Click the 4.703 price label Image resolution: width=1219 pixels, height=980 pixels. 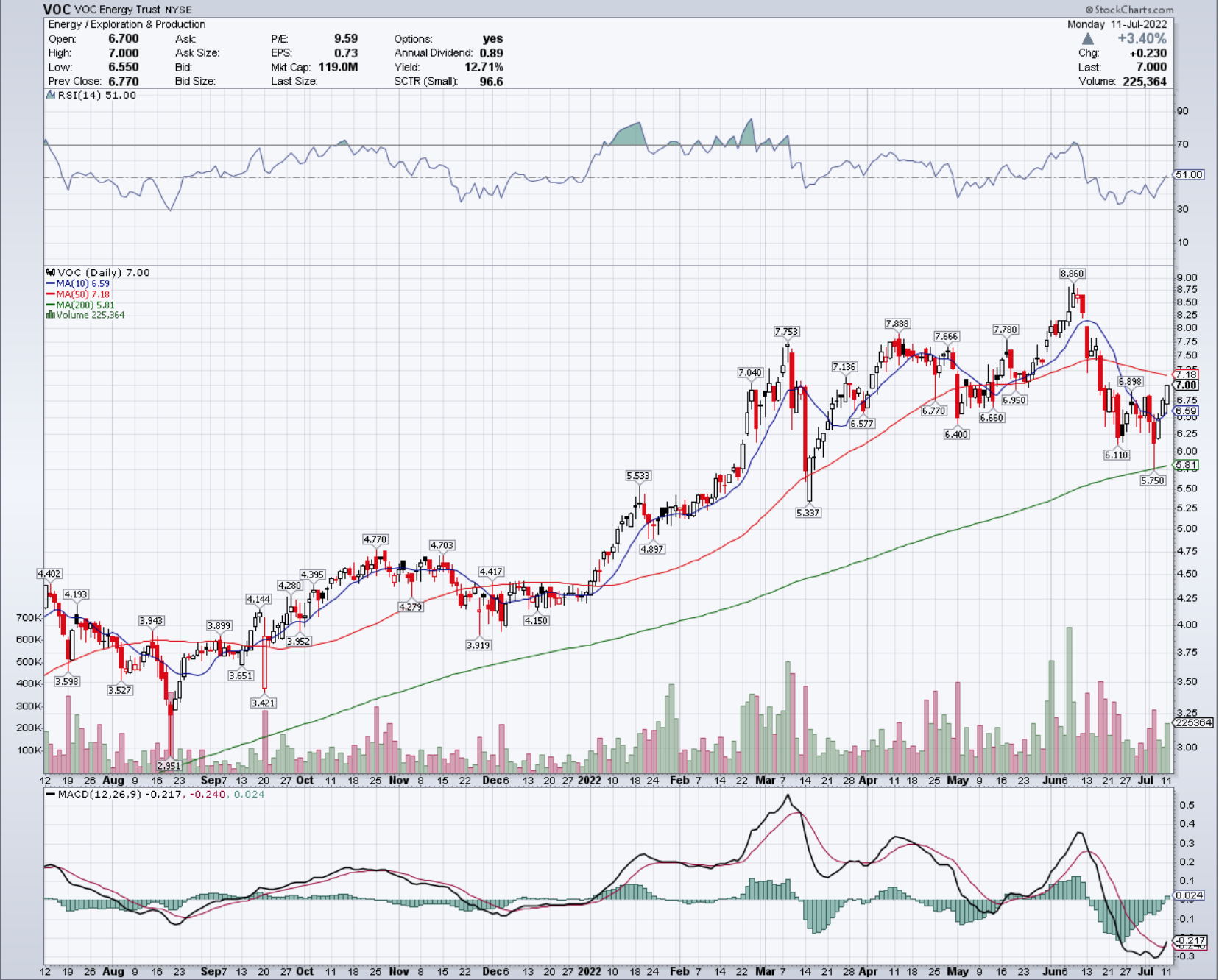coord(442,545)
